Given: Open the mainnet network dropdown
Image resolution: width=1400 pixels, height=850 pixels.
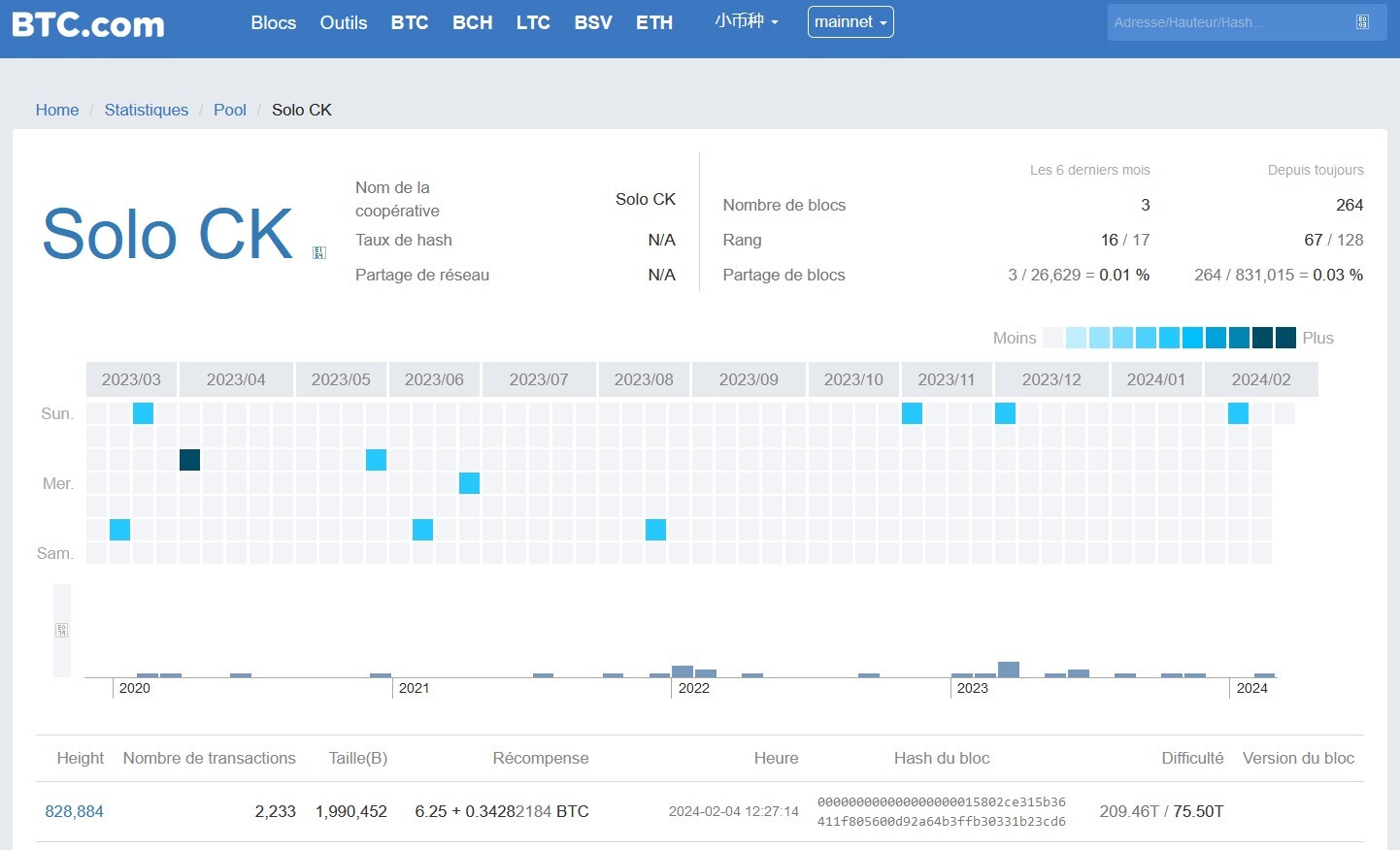Looking at the screenshot, I should 850,21.
